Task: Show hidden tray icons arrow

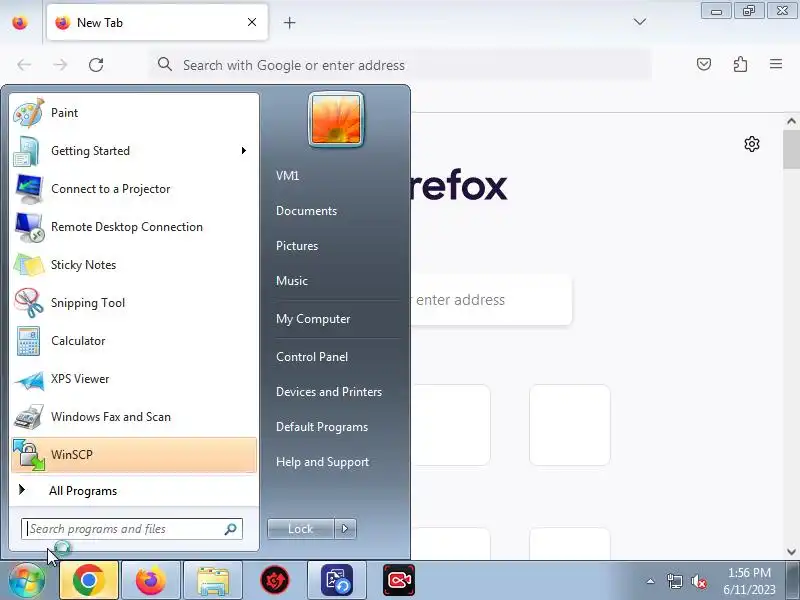Action: [651, 581]
